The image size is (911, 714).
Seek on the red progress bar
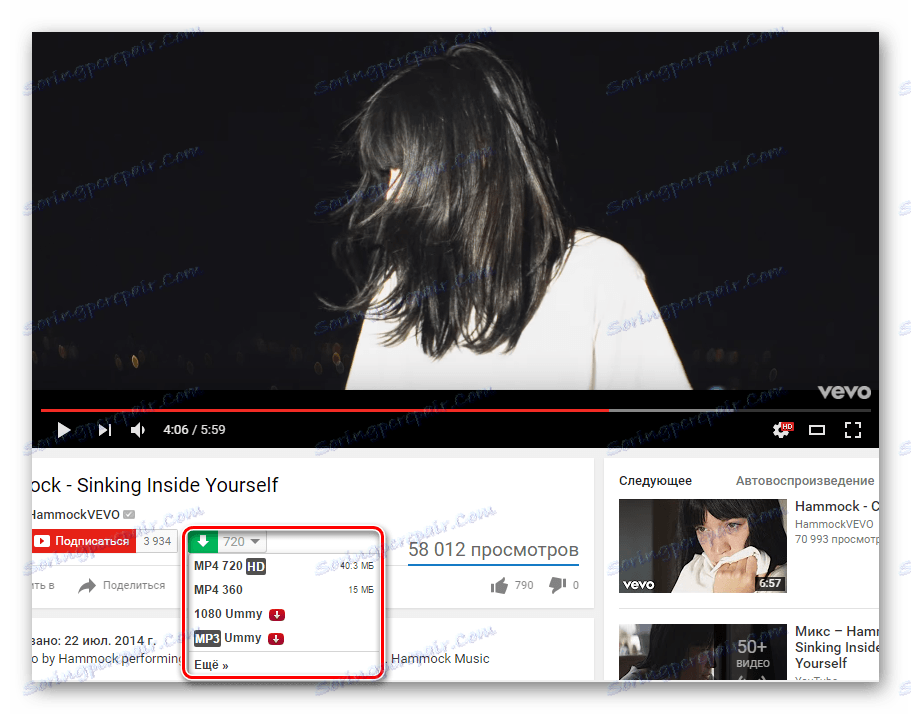click(x=324, y=410)
